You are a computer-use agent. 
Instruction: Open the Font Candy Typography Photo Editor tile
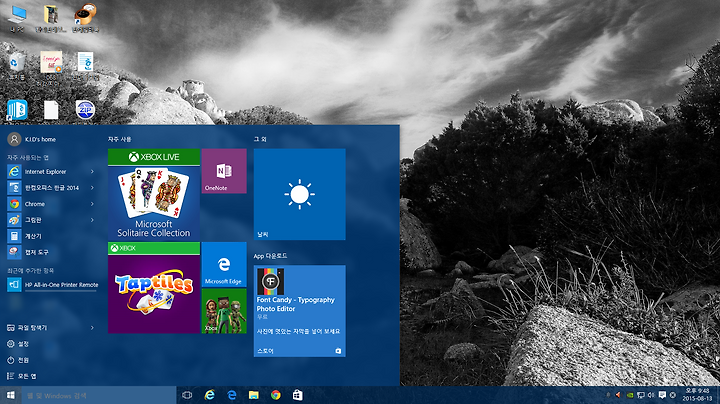(299, 311)
